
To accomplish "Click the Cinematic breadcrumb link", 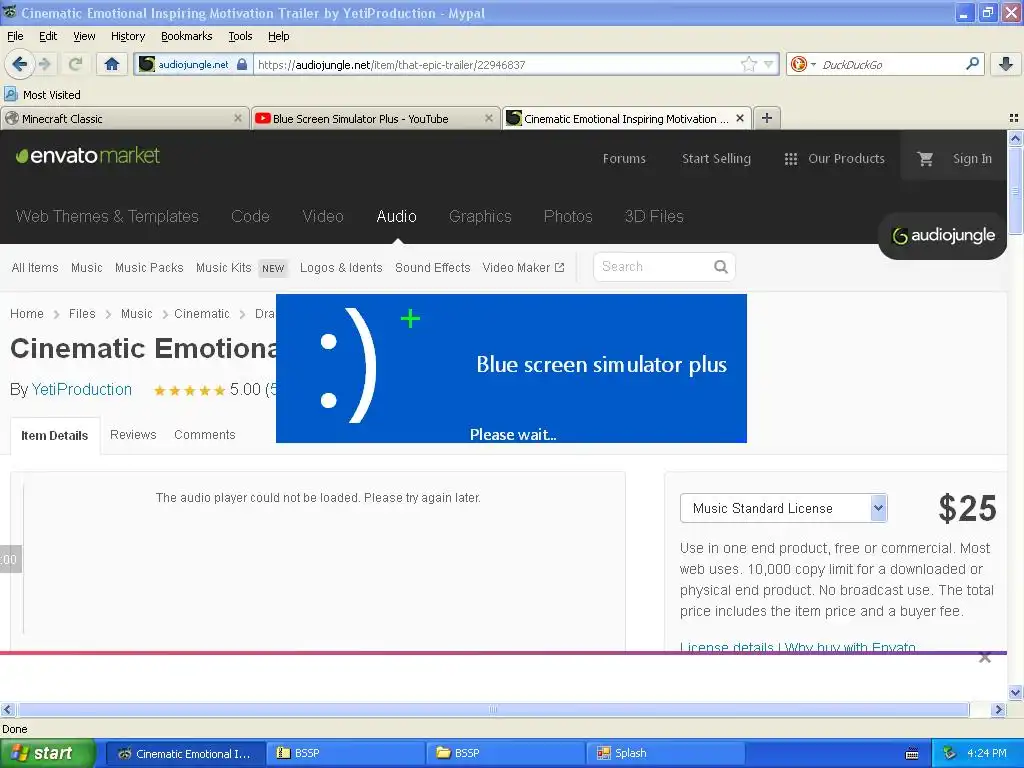I will (202, 313).
